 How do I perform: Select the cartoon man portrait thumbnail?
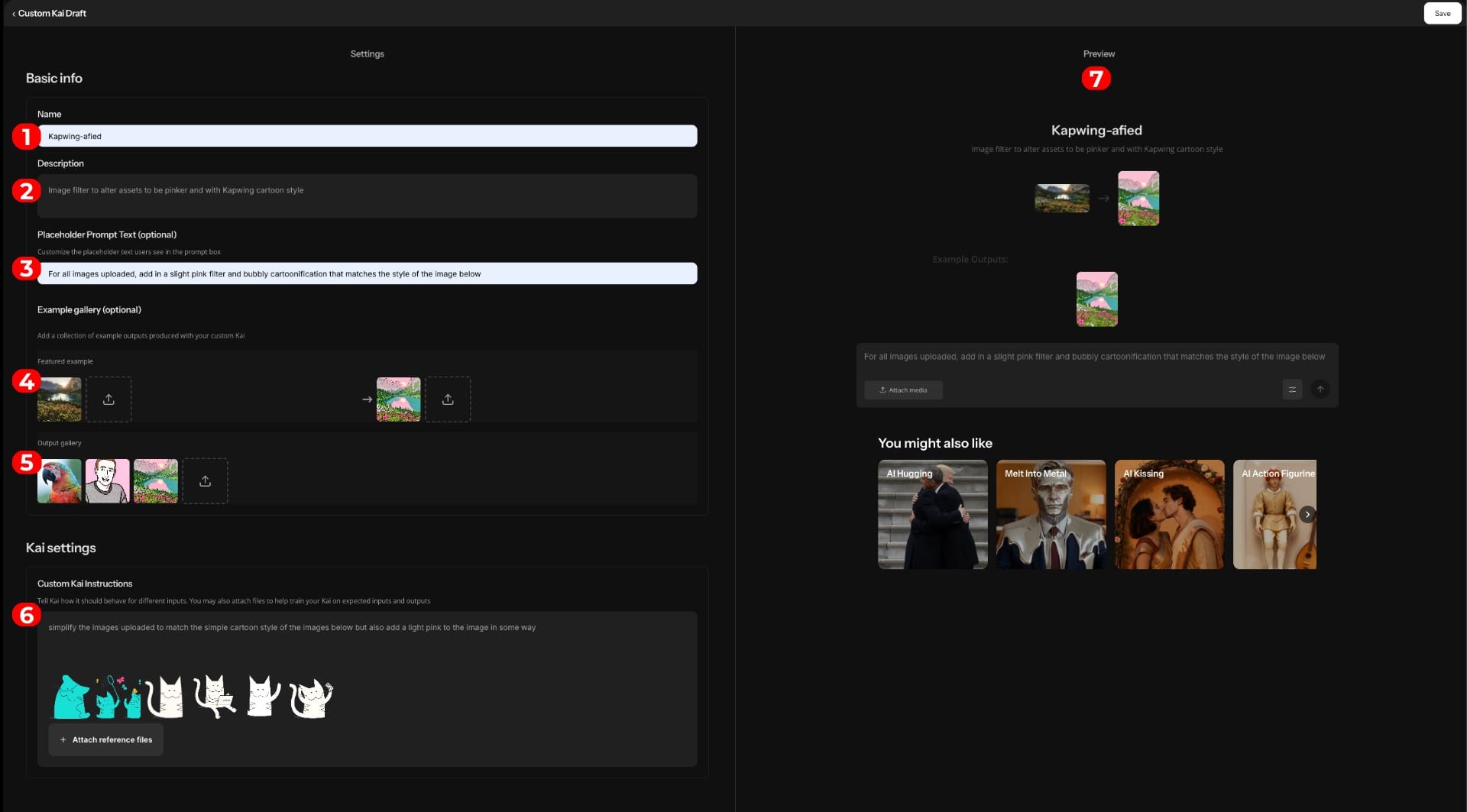[107, 481]
